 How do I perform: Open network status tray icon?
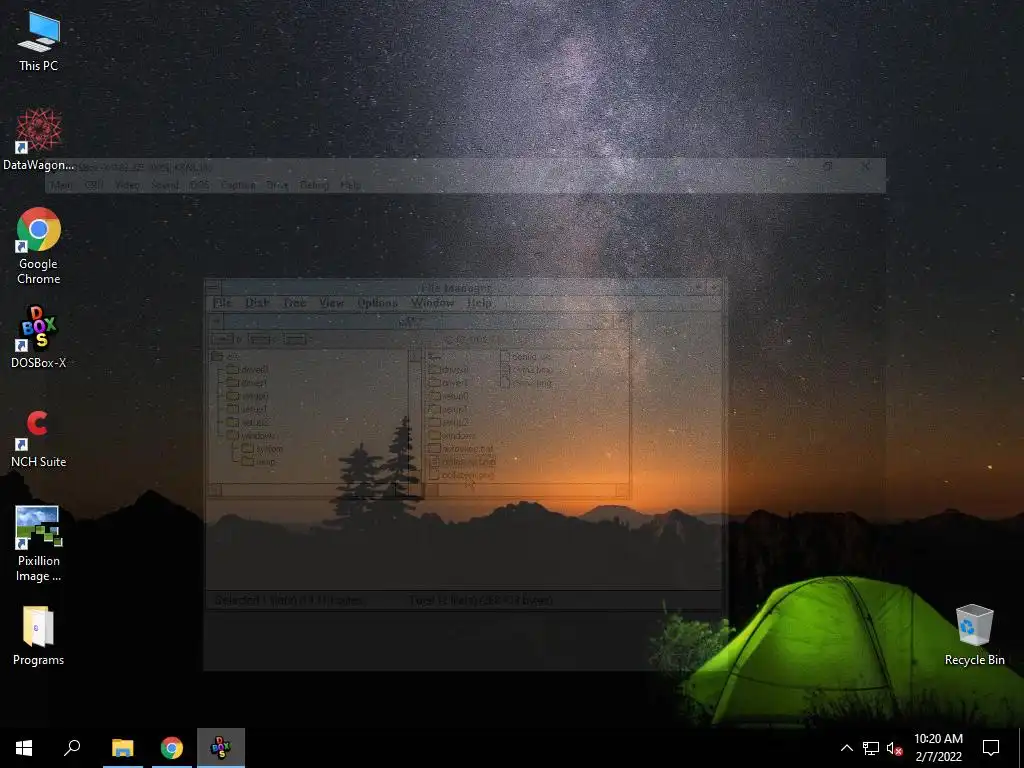pyautogui.click(x=871, y=748)
